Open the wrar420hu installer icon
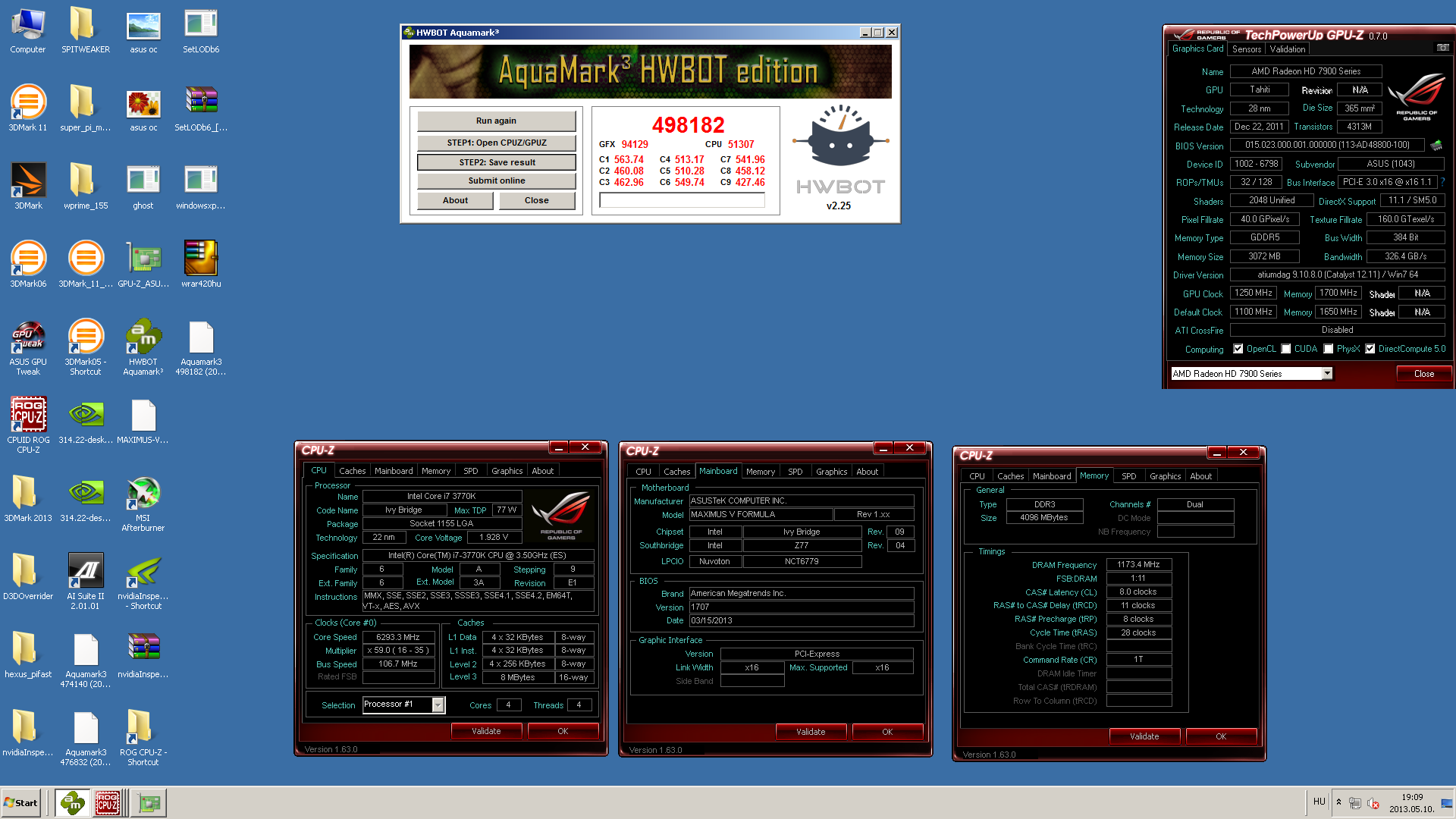Viewport: 1456px width, 819px height. [201, 265]
